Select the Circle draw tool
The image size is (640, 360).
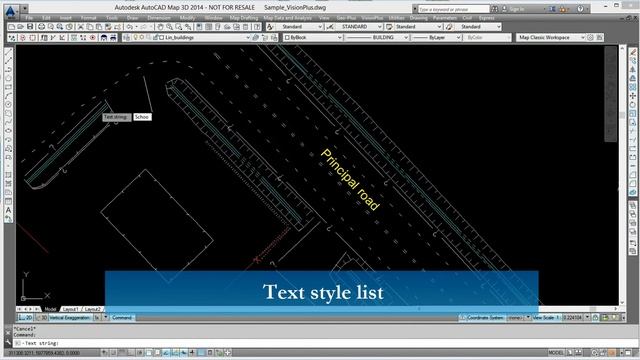tap(8, 104)
